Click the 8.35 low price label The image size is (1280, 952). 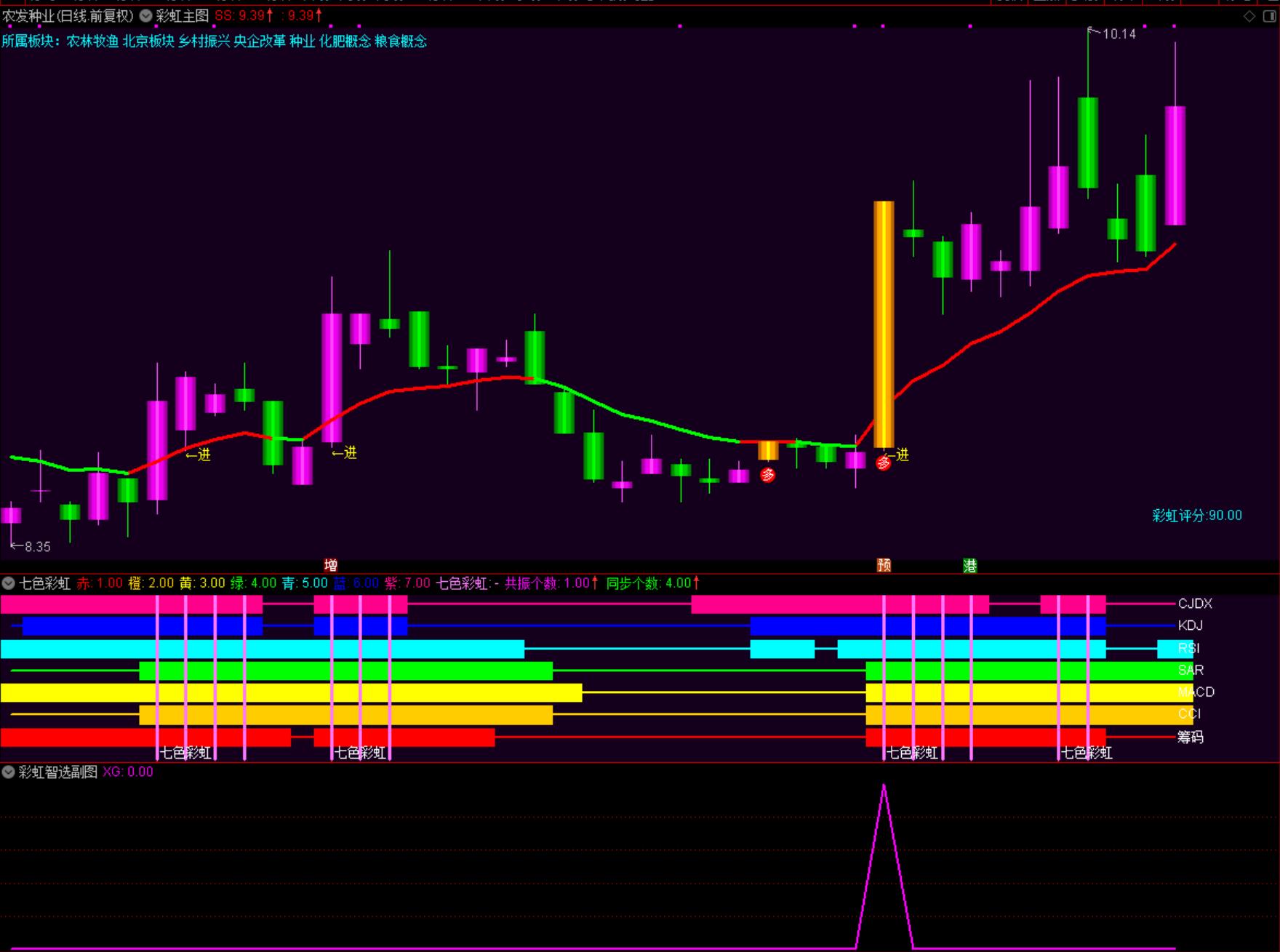tap(38, 546)
